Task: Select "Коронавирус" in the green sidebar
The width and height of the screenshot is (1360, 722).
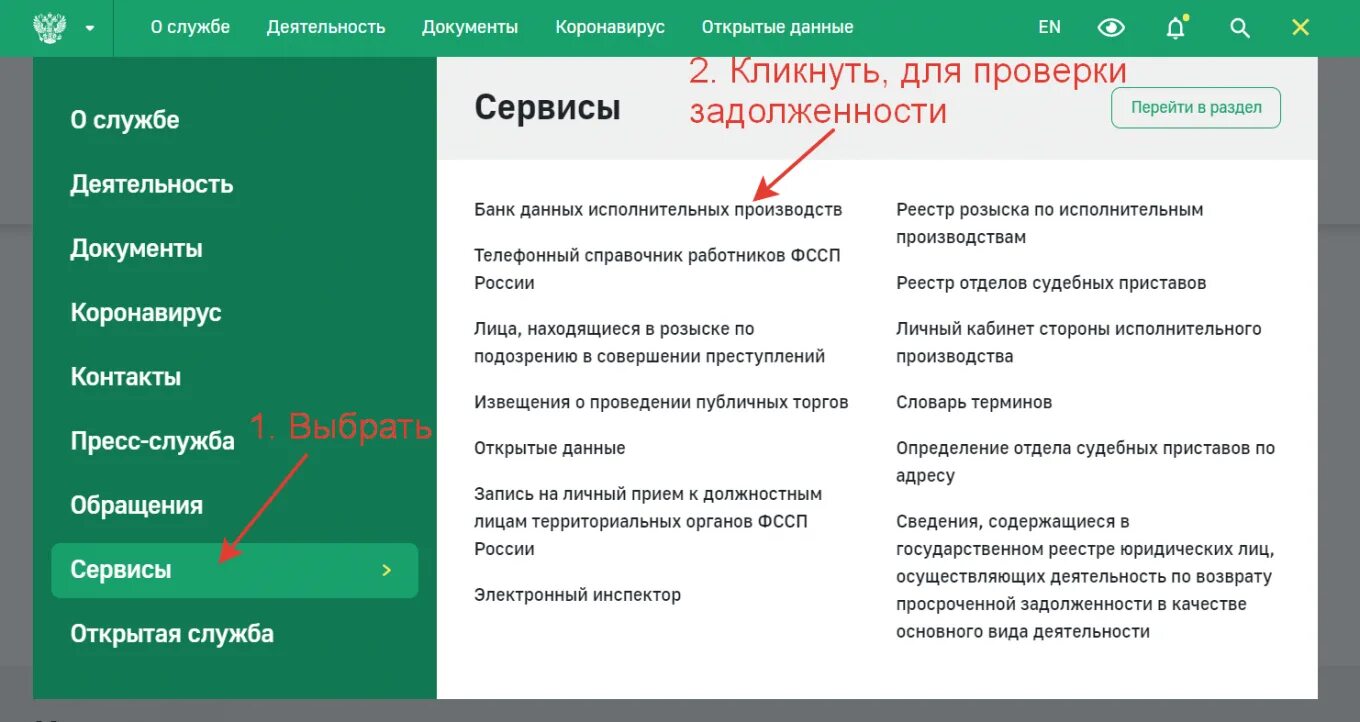Action: click(x=146, y=313)
